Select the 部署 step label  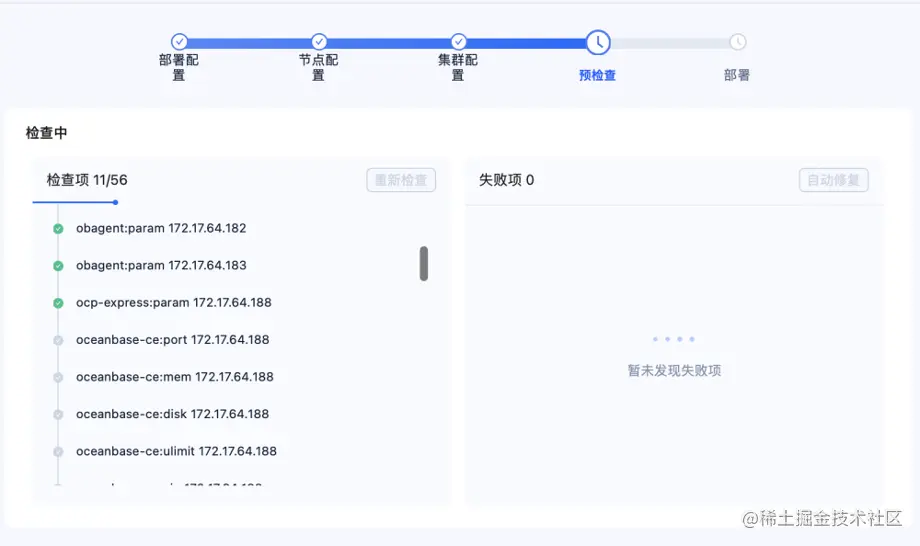click(x=737, y=75)
